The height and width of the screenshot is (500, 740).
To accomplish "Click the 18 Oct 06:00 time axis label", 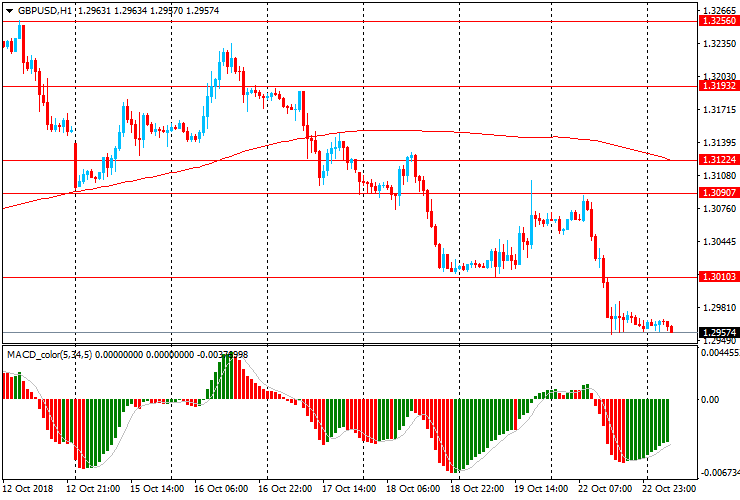I will coord(413,488).
